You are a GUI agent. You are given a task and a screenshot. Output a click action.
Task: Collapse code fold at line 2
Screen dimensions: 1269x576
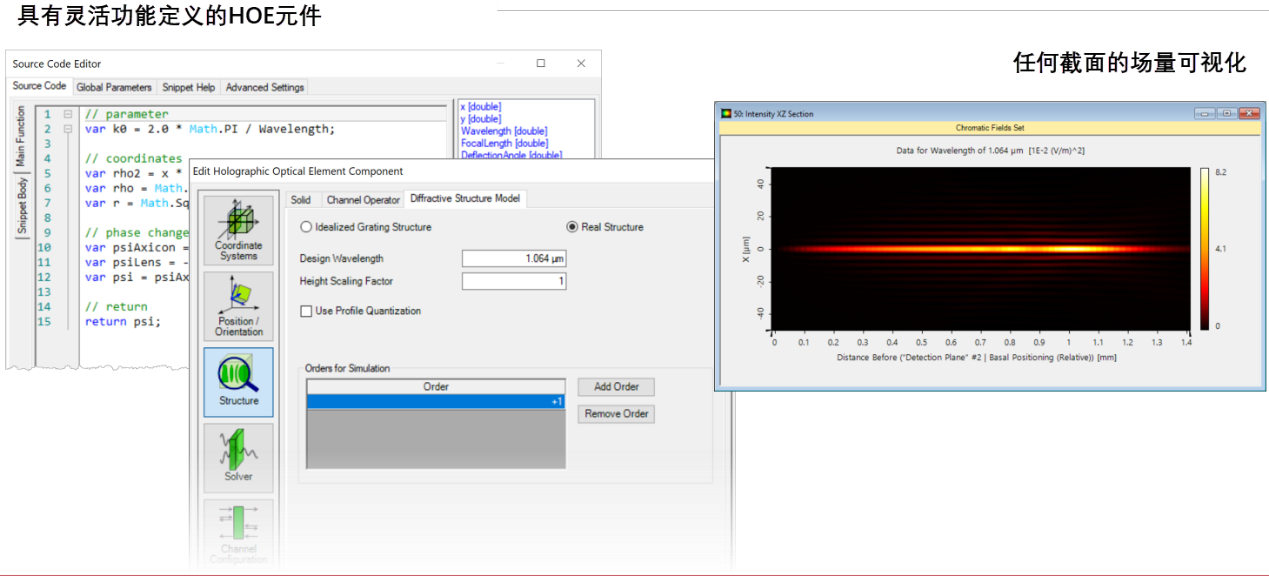pyautogui.click(x=68, y=129)
